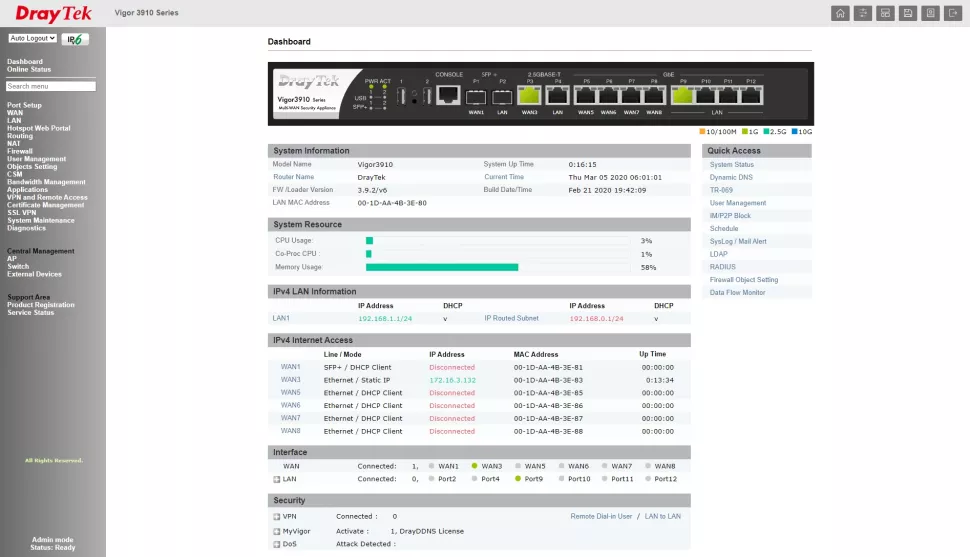Click the floppy-disk save icon
This screenshot has height=557, width=970.
(x=908, y=13)
